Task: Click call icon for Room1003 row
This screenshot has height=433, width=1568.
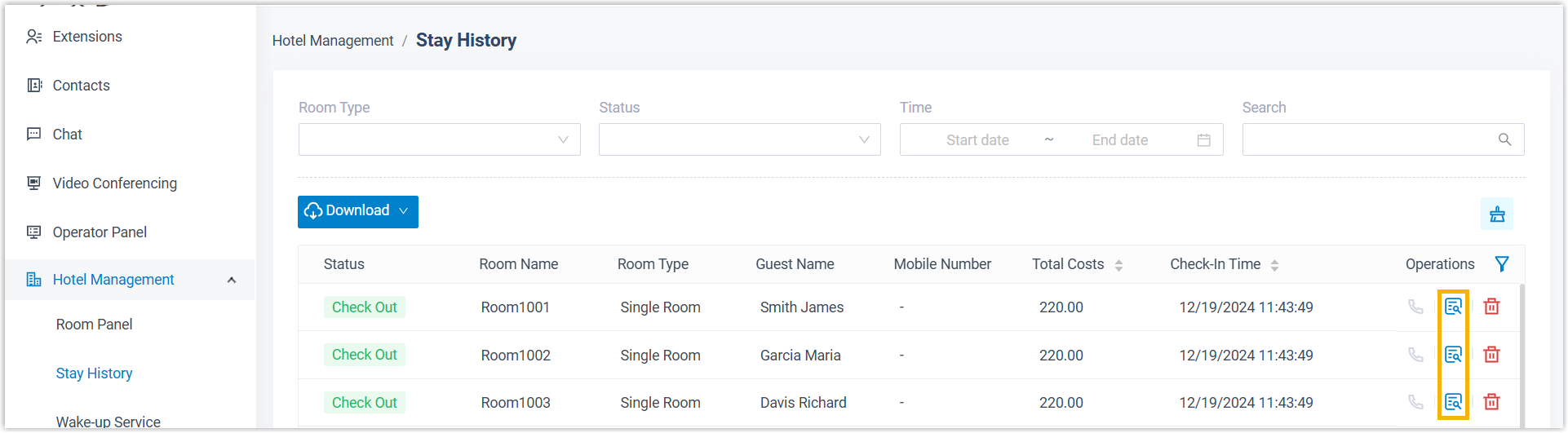Action: [x=1415, y=402]
